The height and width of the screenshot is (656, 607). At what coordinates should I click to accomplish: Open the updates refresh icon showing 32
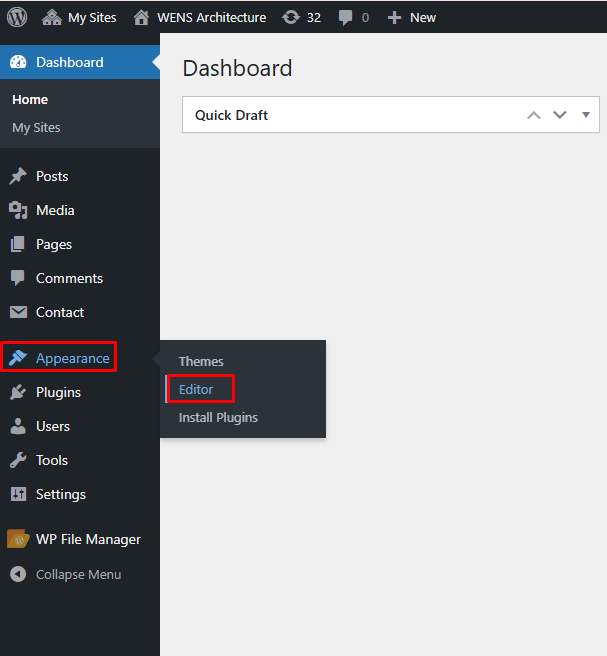click(x=291, y=18)
